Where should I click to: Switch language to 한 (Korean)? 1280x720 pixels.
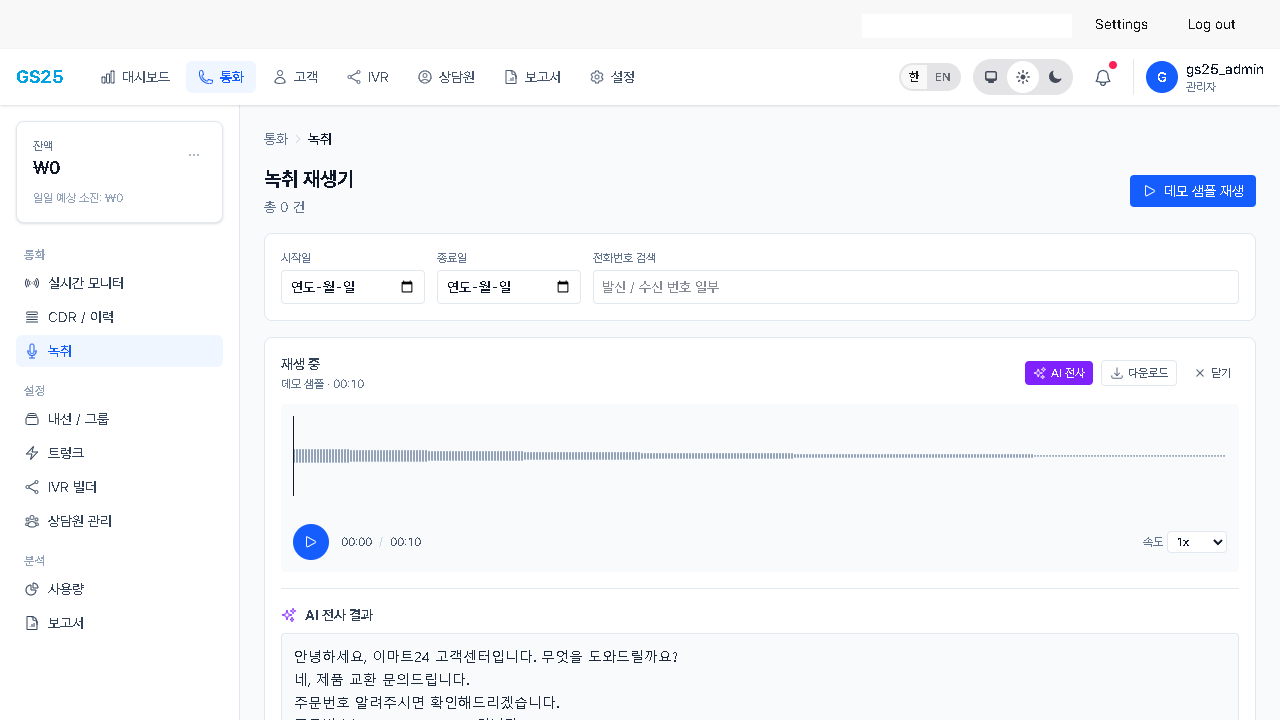pyautogui.click(x=914, y=77)
